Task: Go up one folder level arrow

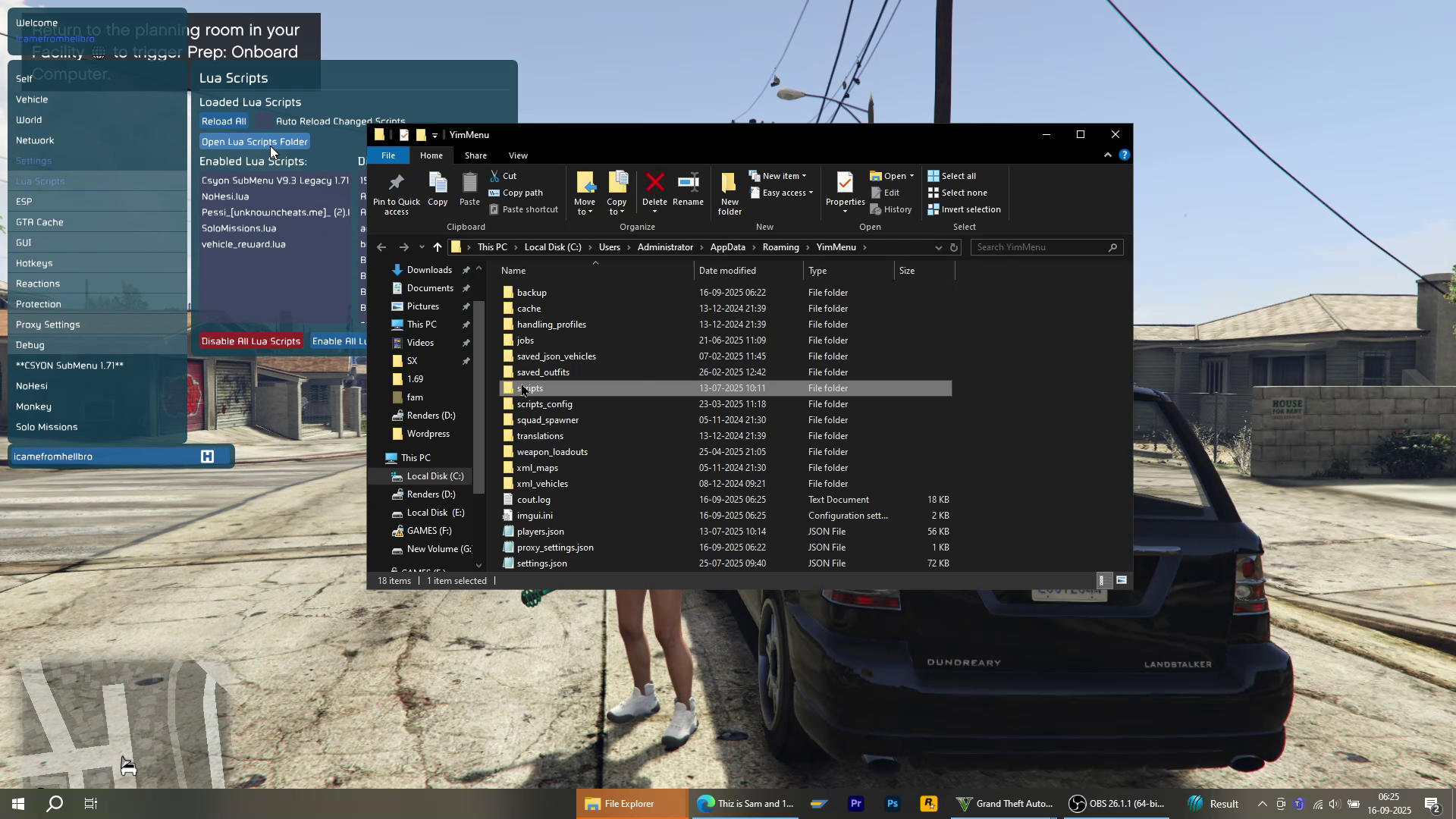Action: tap(438, 247)
